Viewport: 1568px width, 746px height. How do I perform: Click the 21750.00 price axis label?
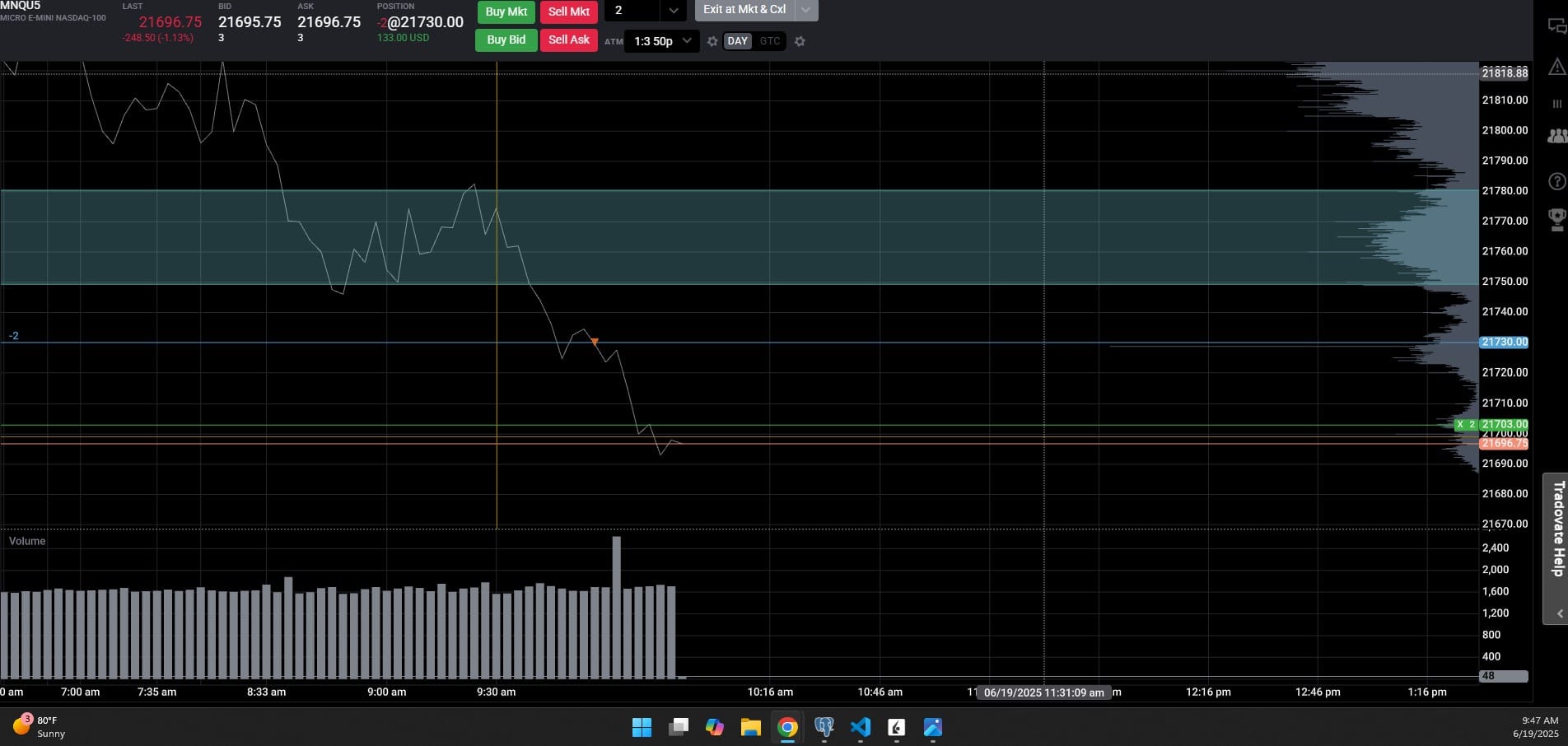[1505, 282]
